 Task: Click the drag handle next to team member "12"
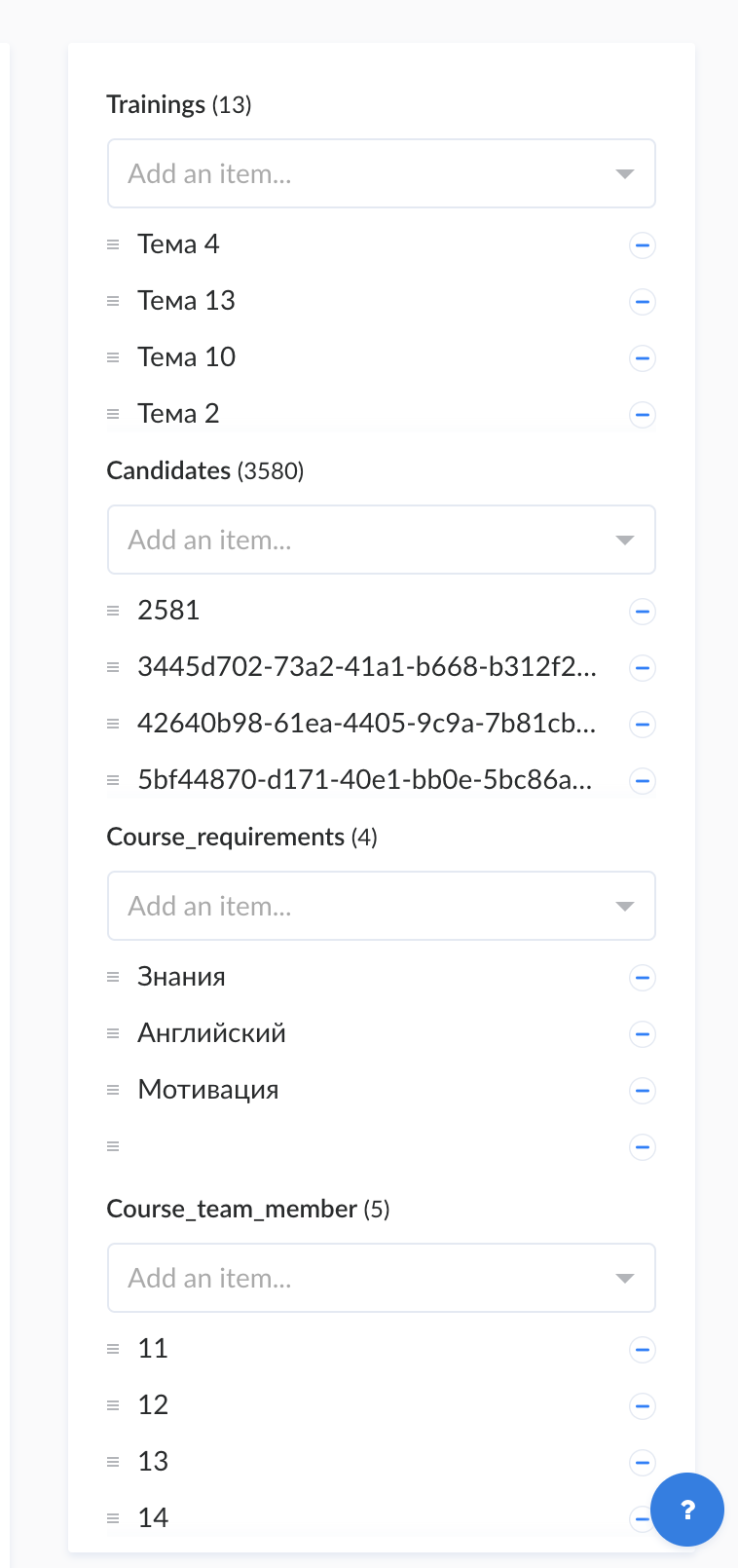(113, 1405)
